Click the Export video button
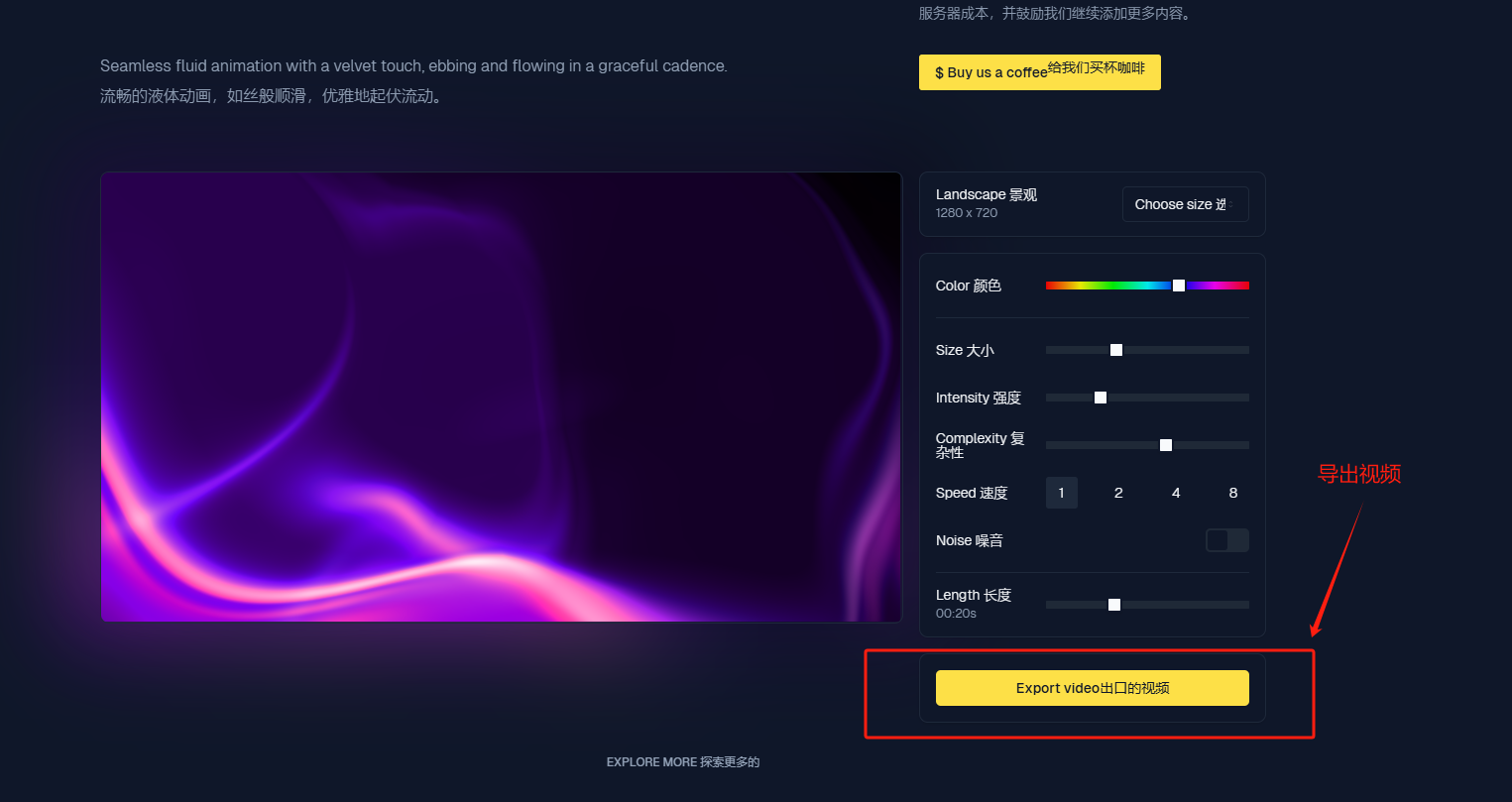The width and height of the screenshot is (1512, 802). click(x=1092, y=688)
